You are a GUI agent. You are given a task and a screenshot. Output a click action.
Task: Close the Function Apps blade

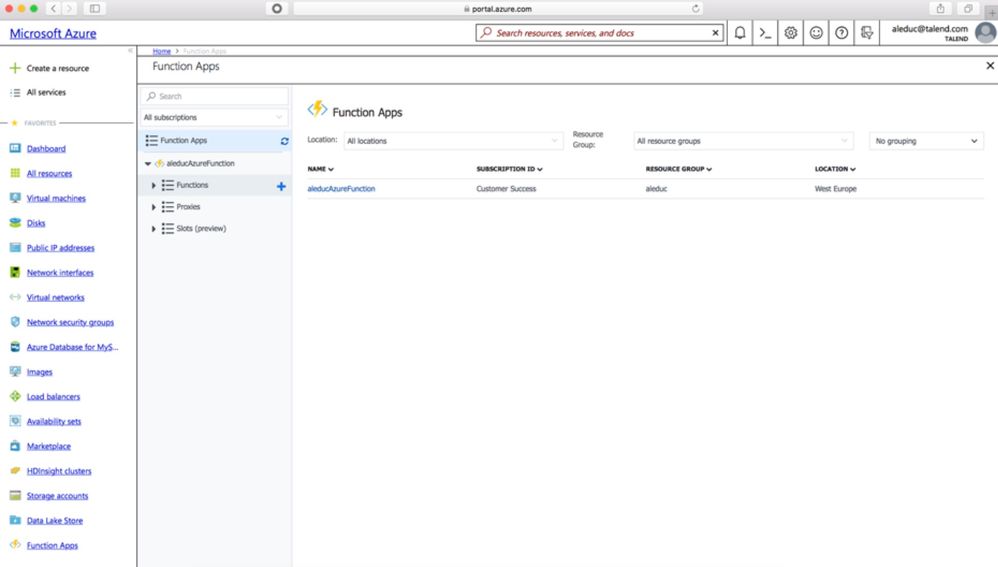click(990, 66)
